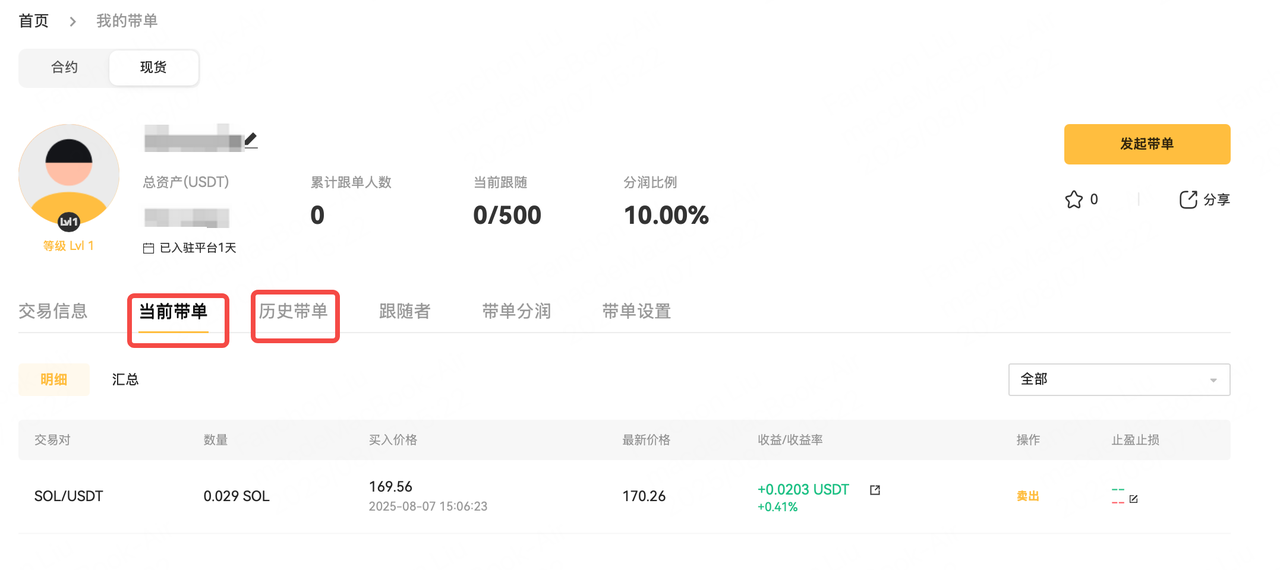Switch to the 合约 toggle
Viewport: 1280px width, 570px height.
coord(65,68)
